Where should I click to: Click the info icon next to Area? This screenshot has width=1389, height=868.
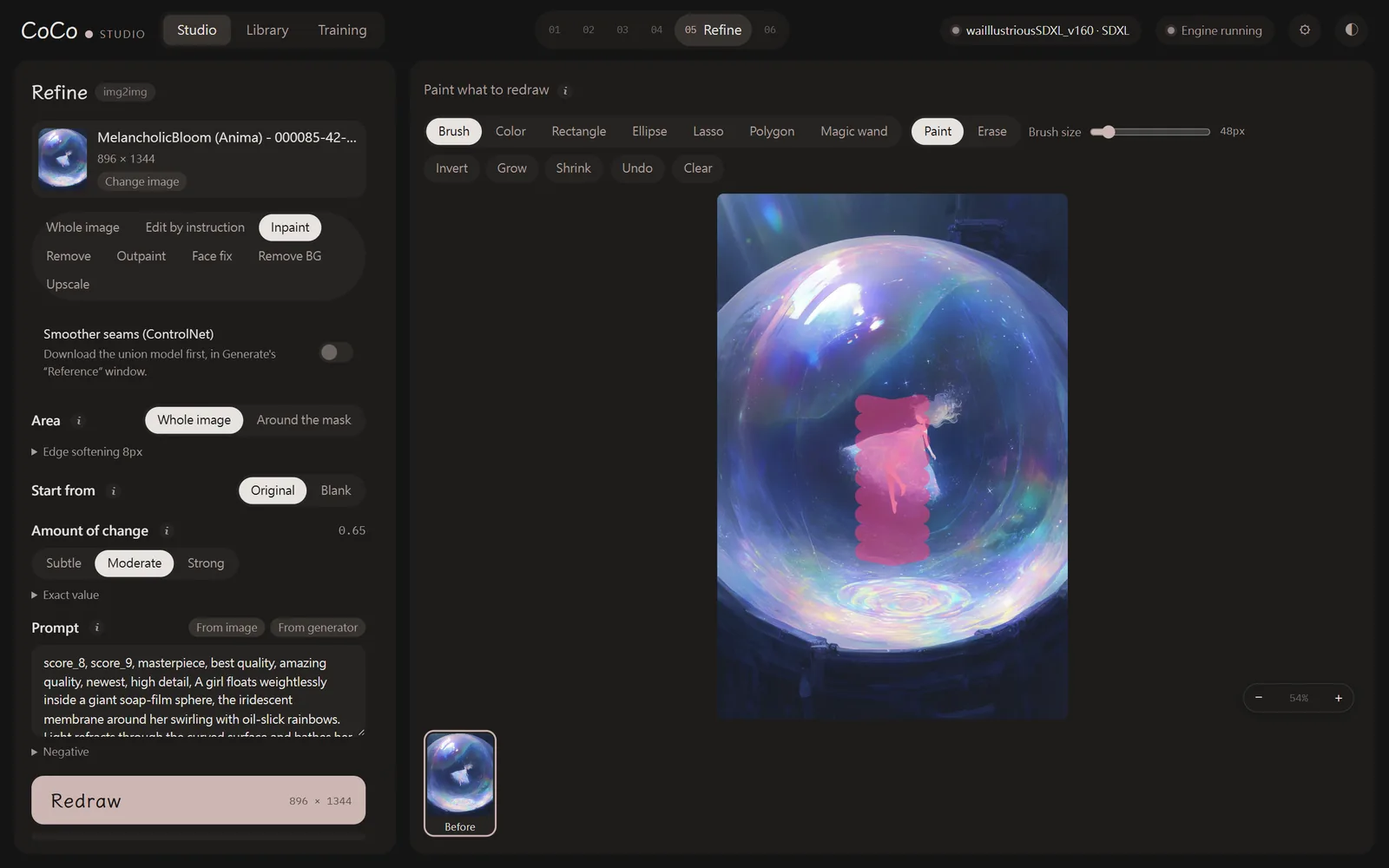79,421
